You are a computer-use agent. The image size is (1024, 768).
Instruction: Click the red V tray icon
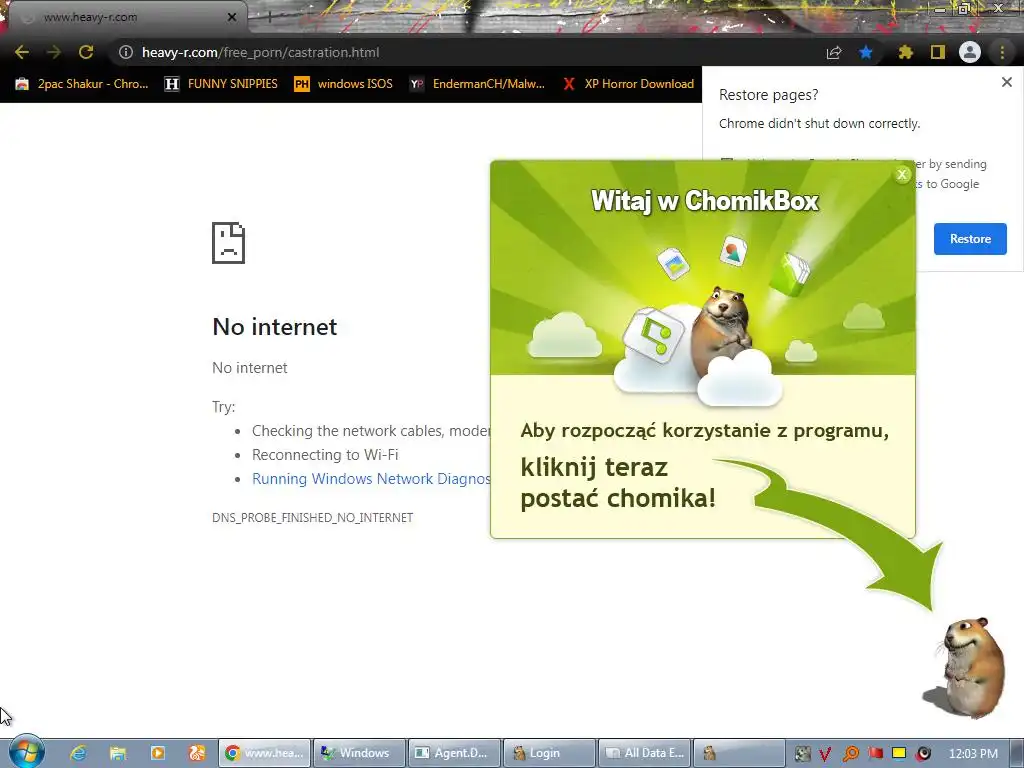point(825,754)
